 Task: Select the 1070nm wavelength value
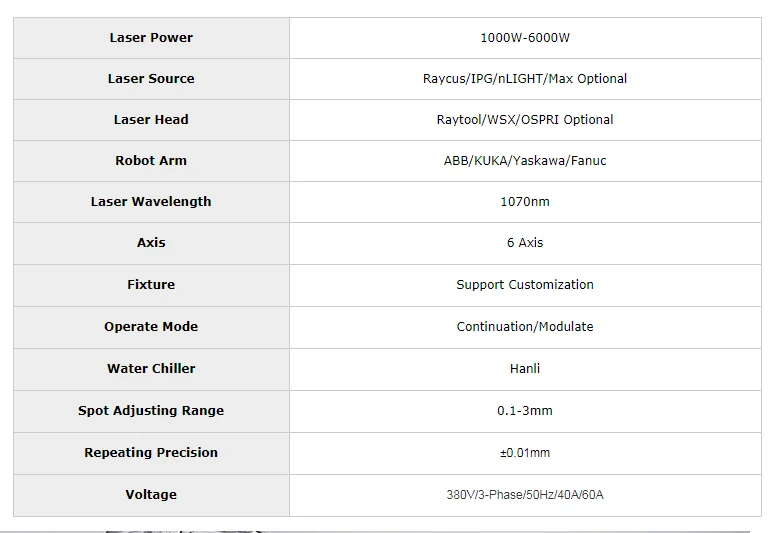point(525,202)
